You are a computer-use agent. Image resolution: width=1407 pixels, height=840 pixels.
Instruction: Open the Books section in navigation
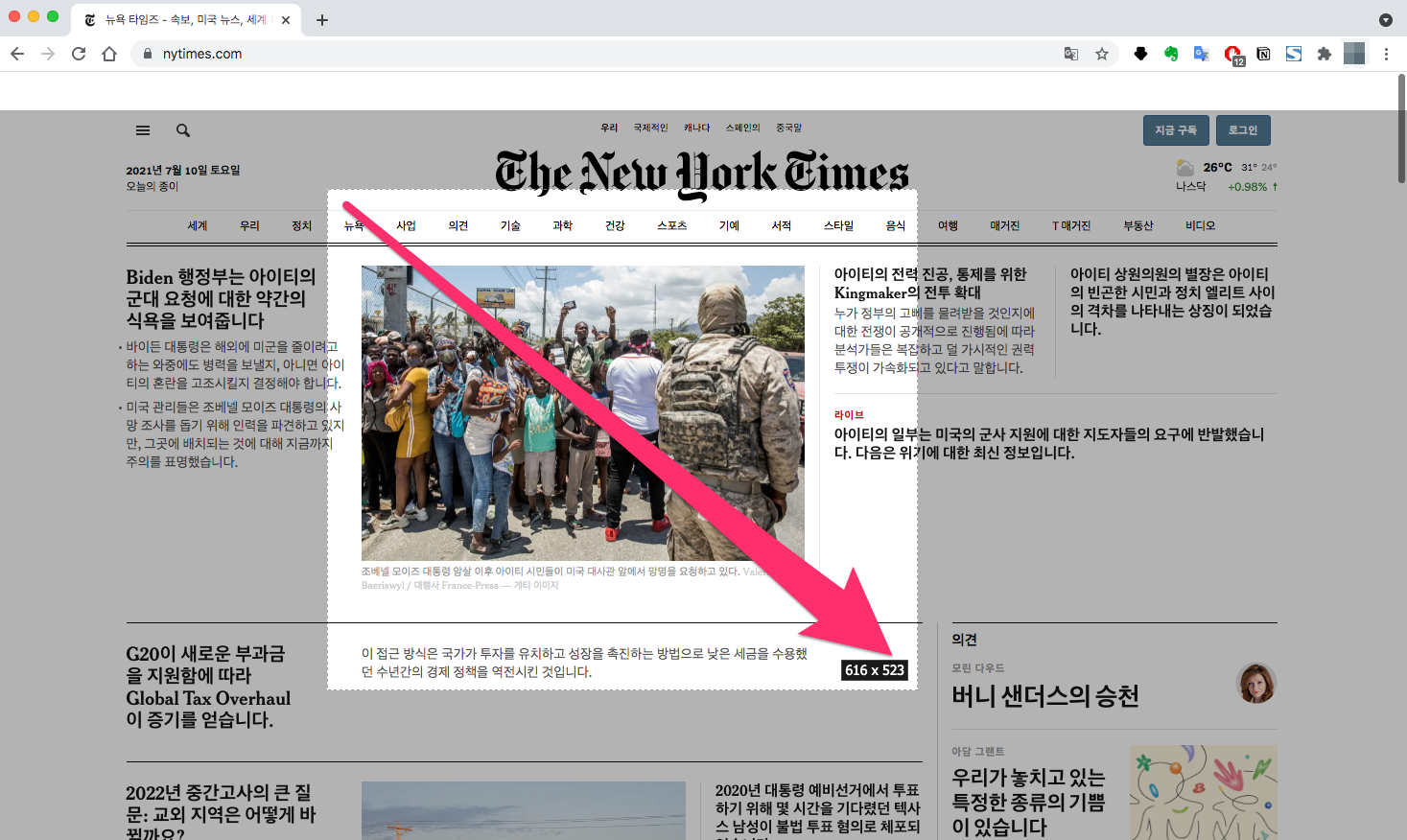(782, 225)
